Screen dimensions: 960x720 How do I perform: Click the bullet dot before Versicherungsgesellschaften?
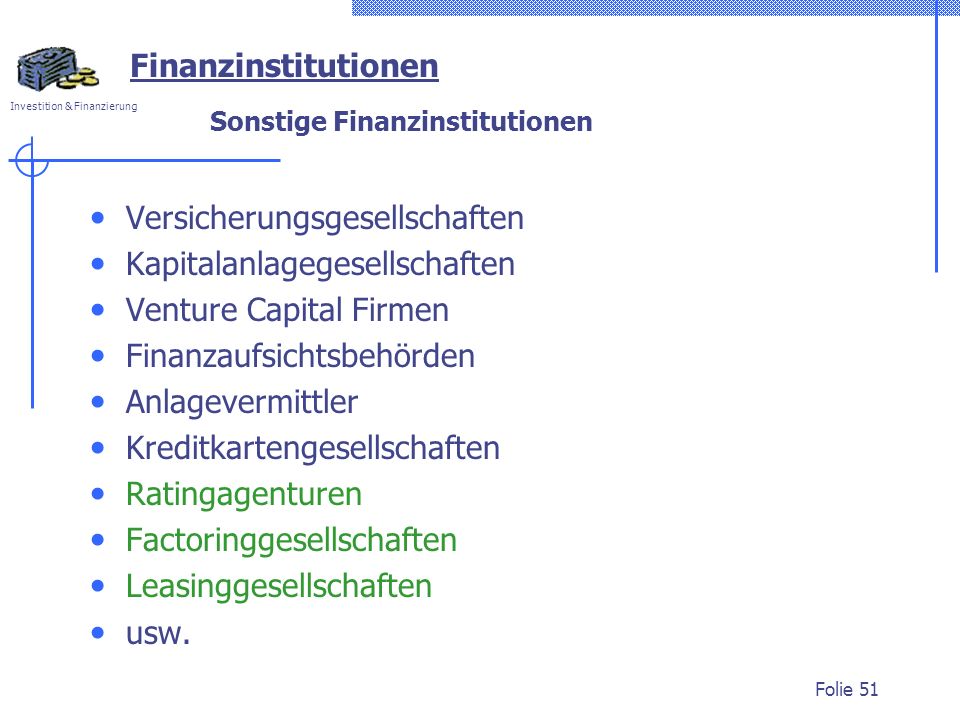click(x=98, y=218)
